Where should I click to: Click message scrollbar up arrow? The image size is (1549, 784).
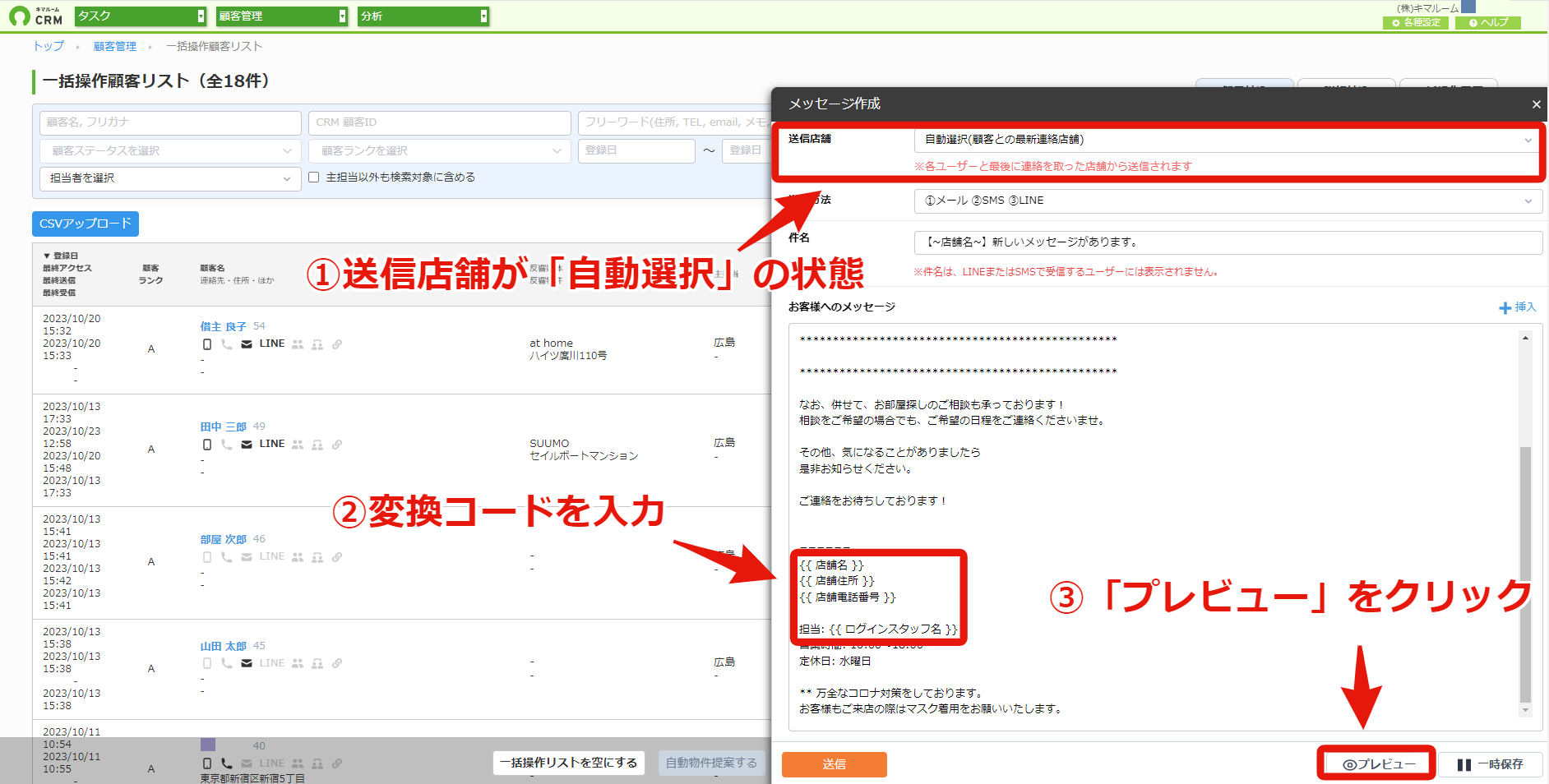1525,338
